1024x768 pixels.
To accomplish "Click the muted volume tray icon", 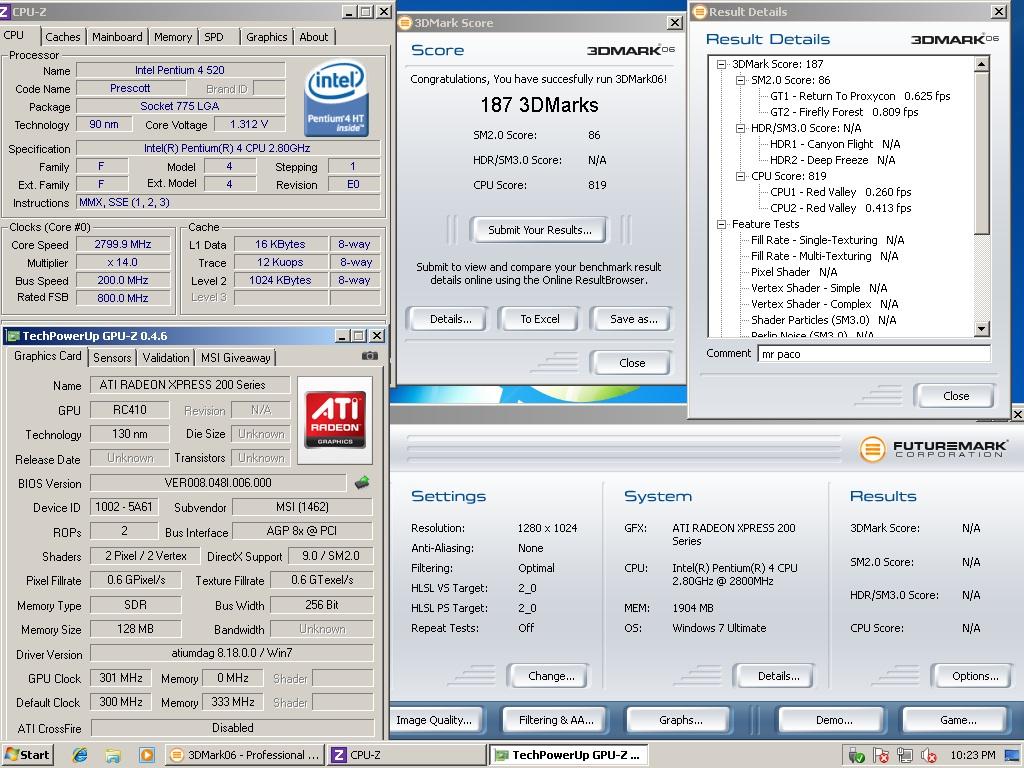I will pos(928,756).
